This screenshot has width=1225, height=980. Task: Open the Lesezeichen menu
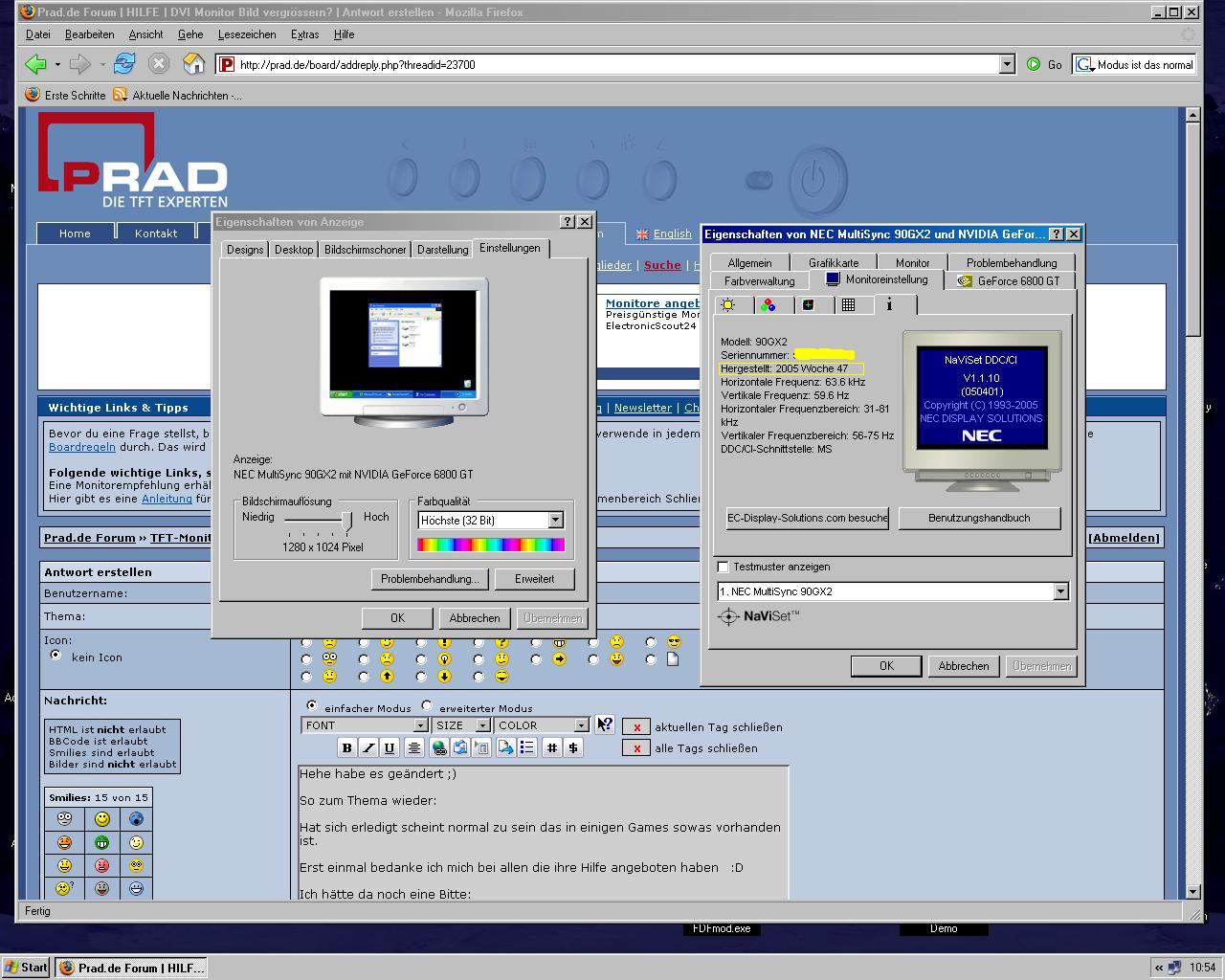(x=247, y=34)
